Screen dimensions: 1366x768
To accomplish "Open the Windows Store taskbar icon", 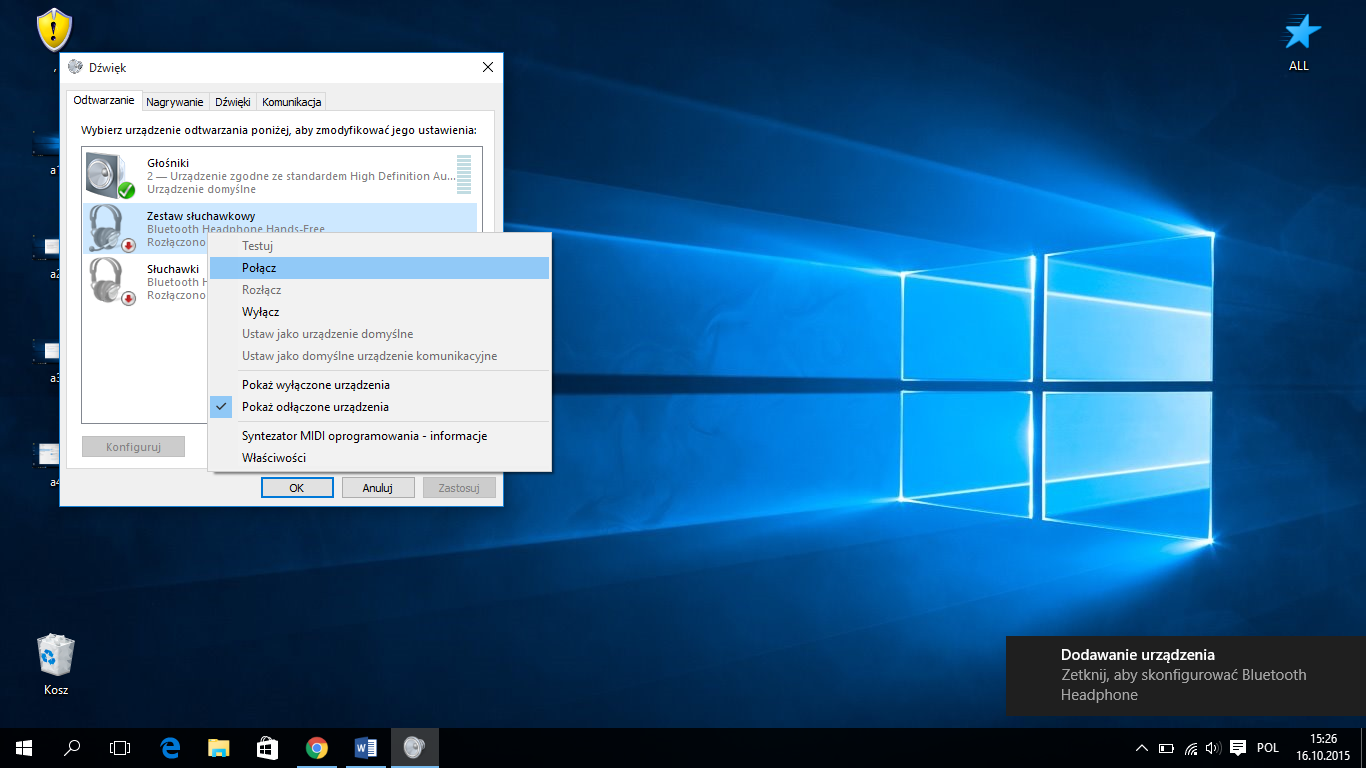I will point(267,748).
